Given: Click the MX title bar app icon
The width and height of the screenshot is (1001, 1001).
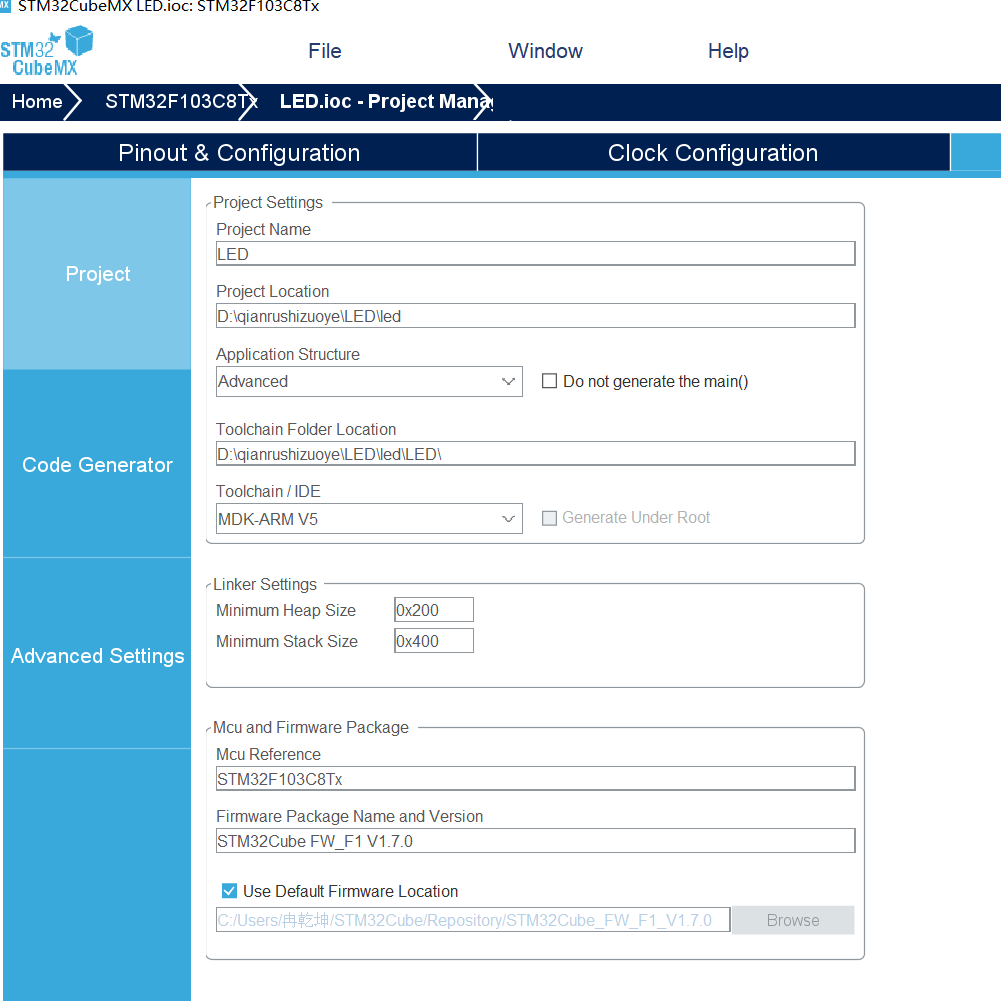Looking at the screenshot, I should click(5, 6).
